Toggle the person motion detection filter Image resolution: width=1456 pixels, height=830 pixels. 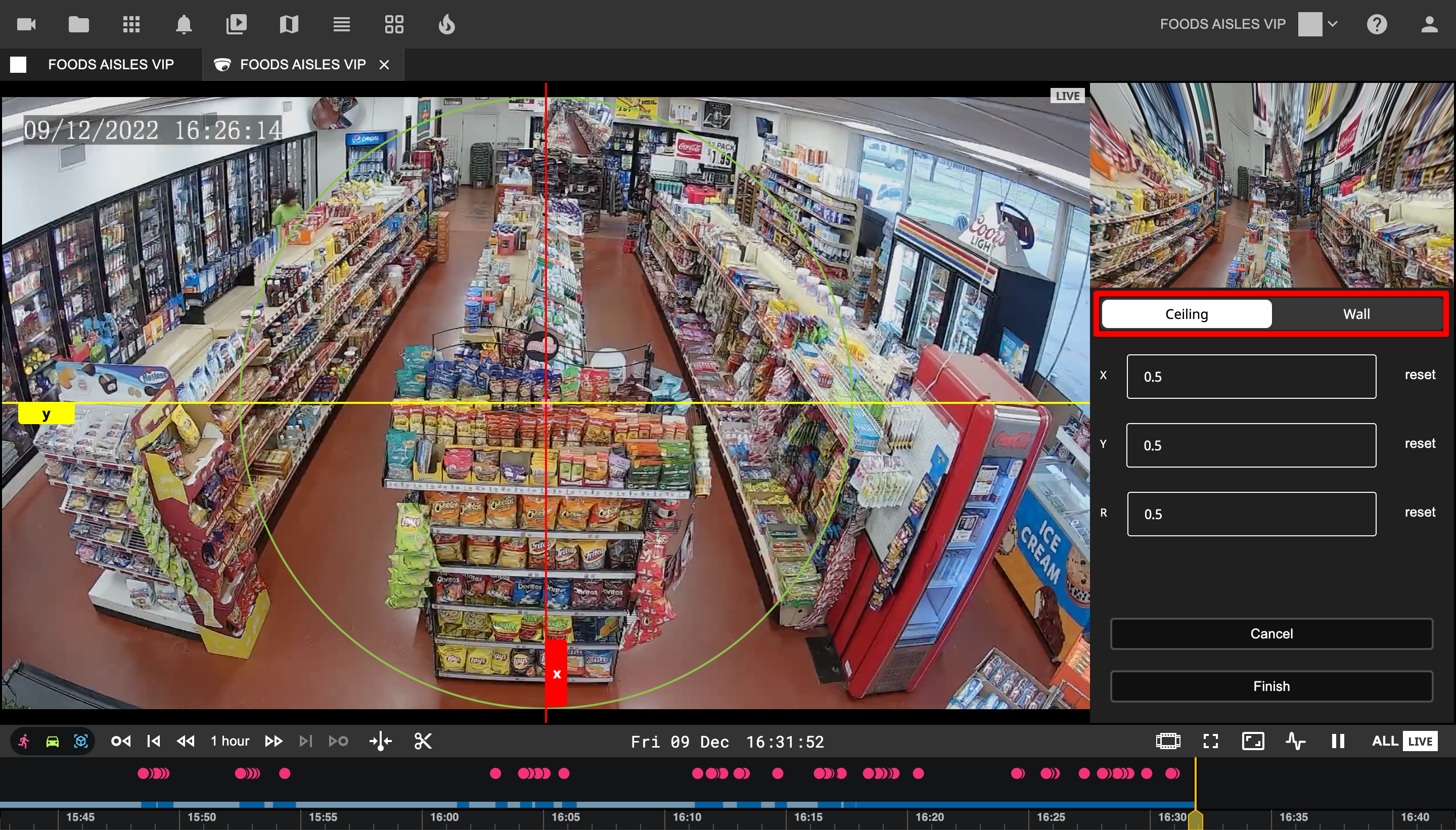click(x=24, y=741)
